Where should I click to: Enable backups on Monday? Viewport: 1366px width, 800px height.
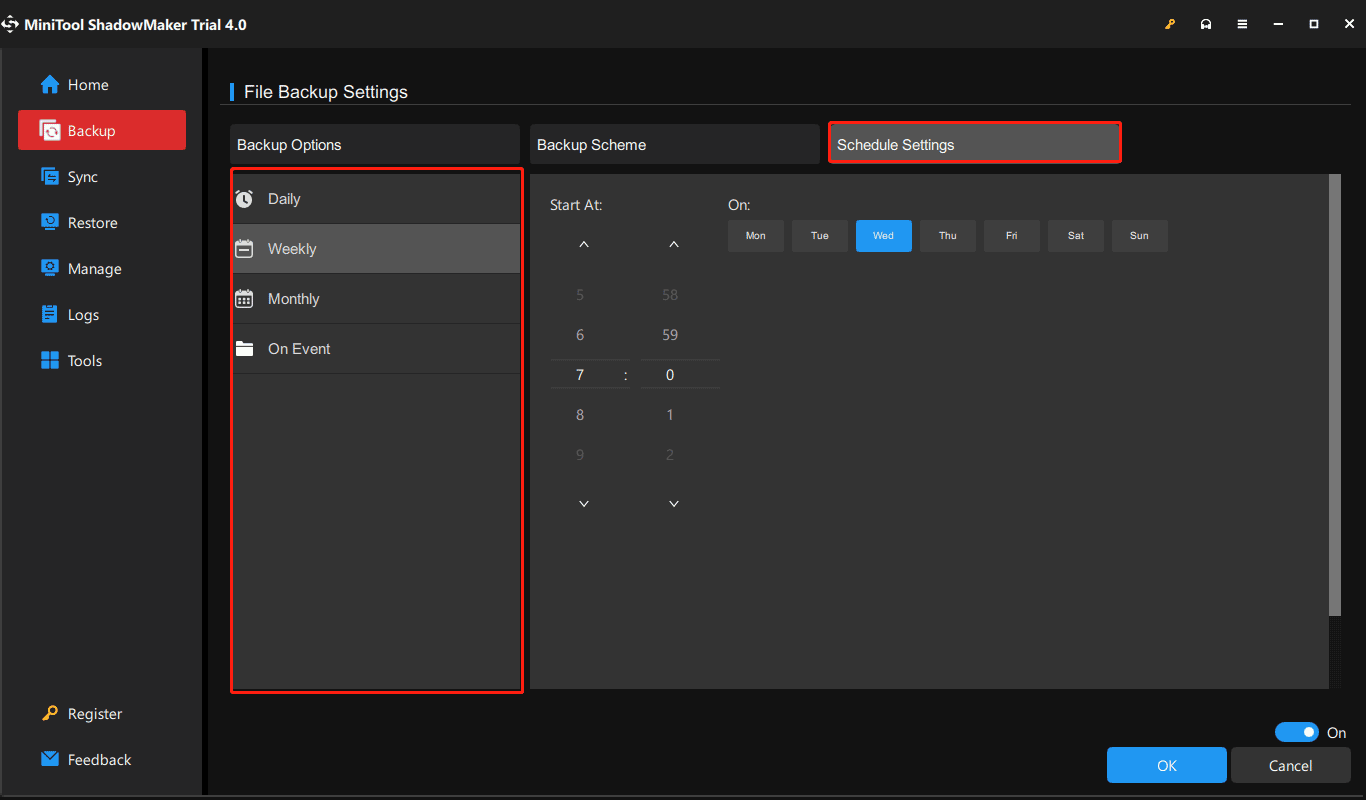[755, 235]
